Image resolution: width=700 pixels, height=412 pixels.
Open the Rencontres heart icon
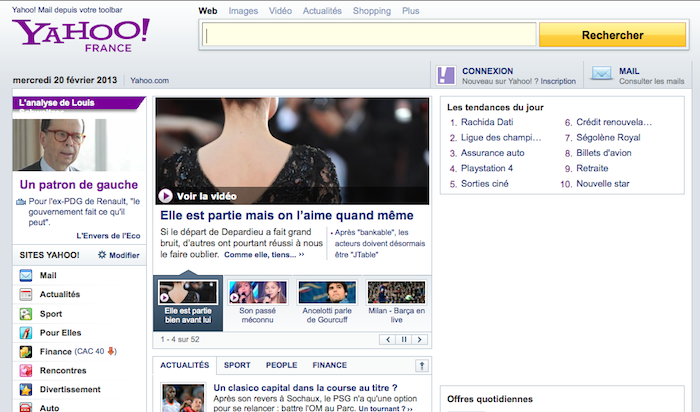click(x=26, y=370)
